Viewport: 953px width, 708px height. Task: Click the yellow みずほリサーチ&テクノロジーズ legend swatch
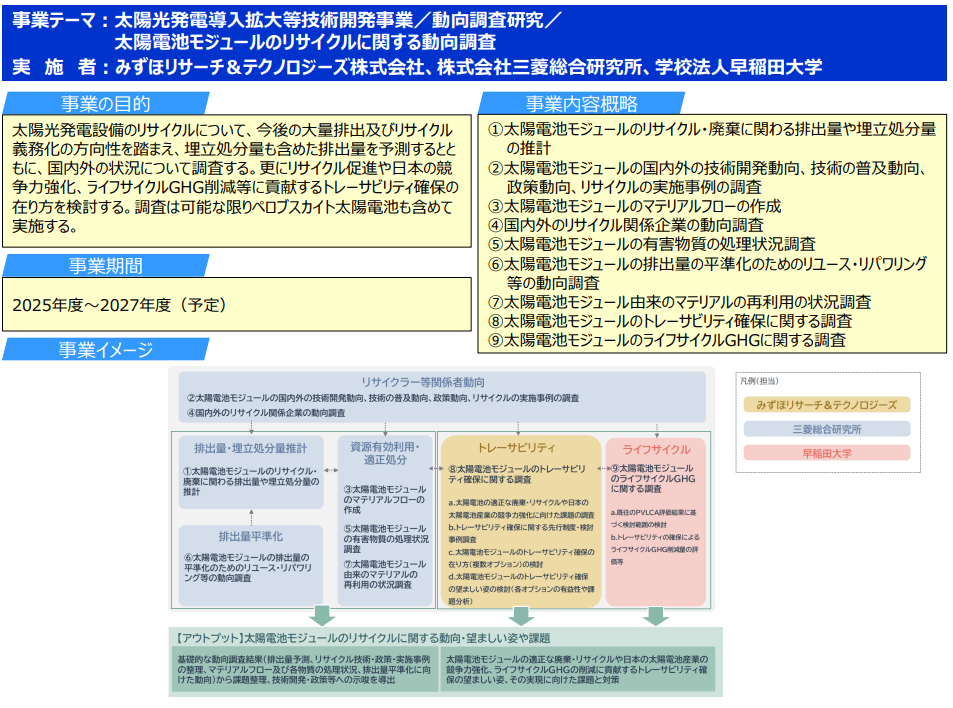pos(827,405)
